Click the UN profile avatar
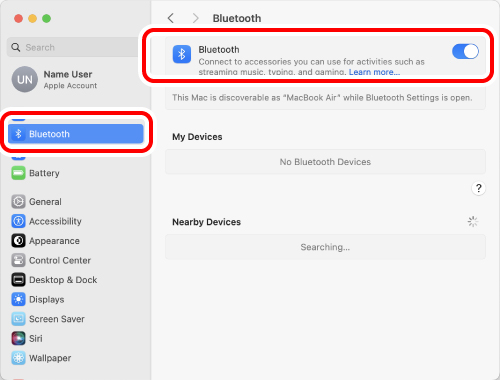Viewport: 500px width, 380px height. coord(25,79)
